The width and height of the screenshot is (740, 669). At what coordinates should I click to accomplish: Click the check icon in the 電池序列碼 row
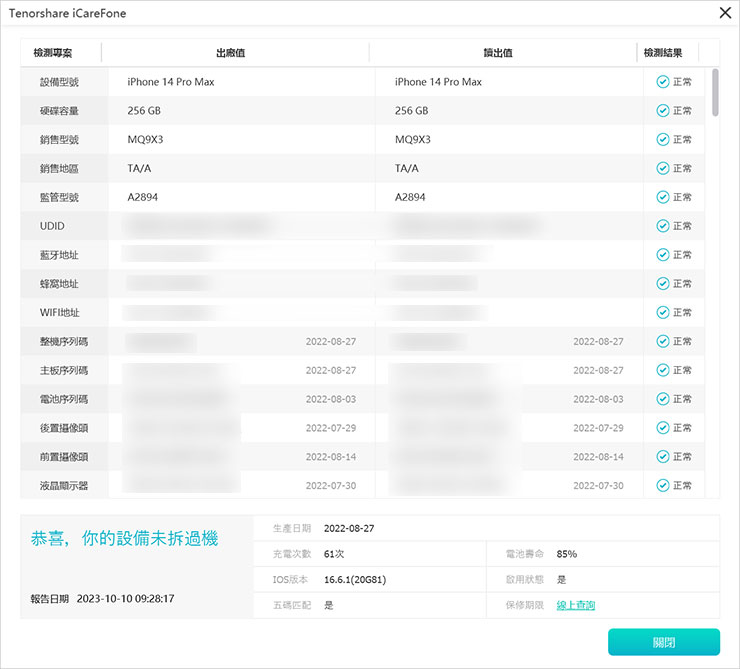[663, 399]
